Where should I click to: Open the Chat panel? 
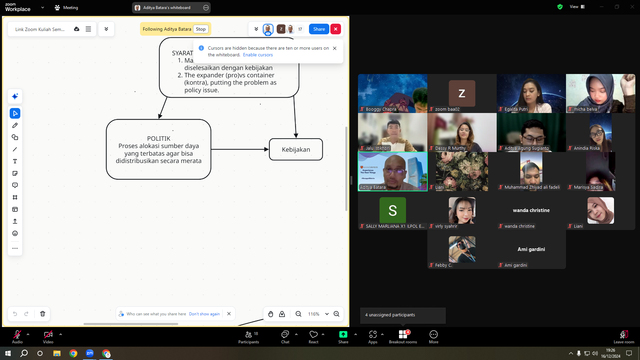(x=285, y=337)
